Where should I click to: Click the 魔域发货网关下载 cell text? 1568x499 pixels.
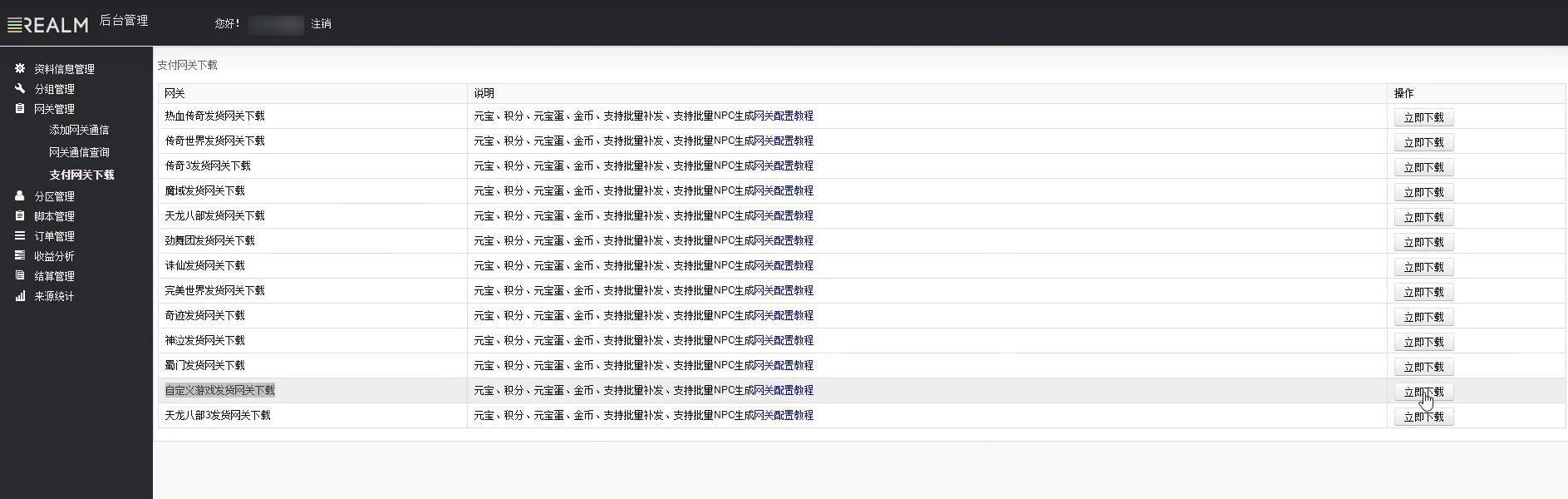tap(204, 190)
